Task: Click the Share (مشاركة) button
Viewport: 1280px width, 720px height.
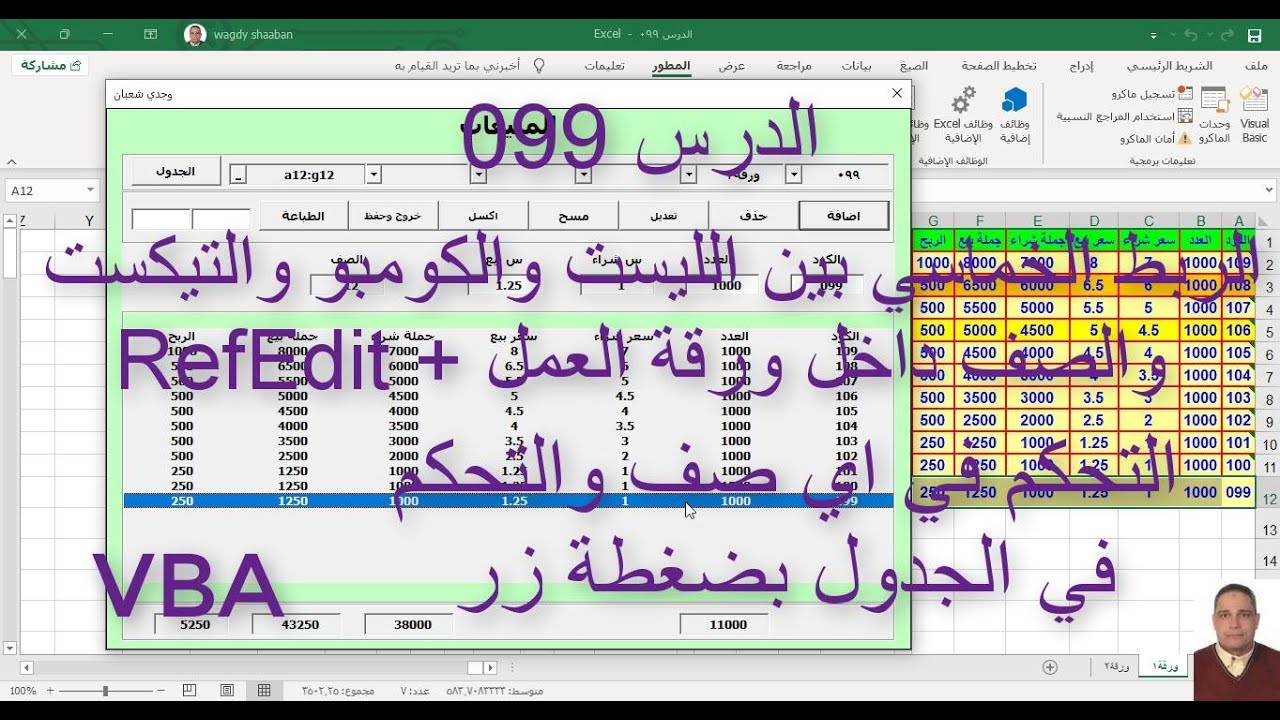Action: [x=50, y=65]
